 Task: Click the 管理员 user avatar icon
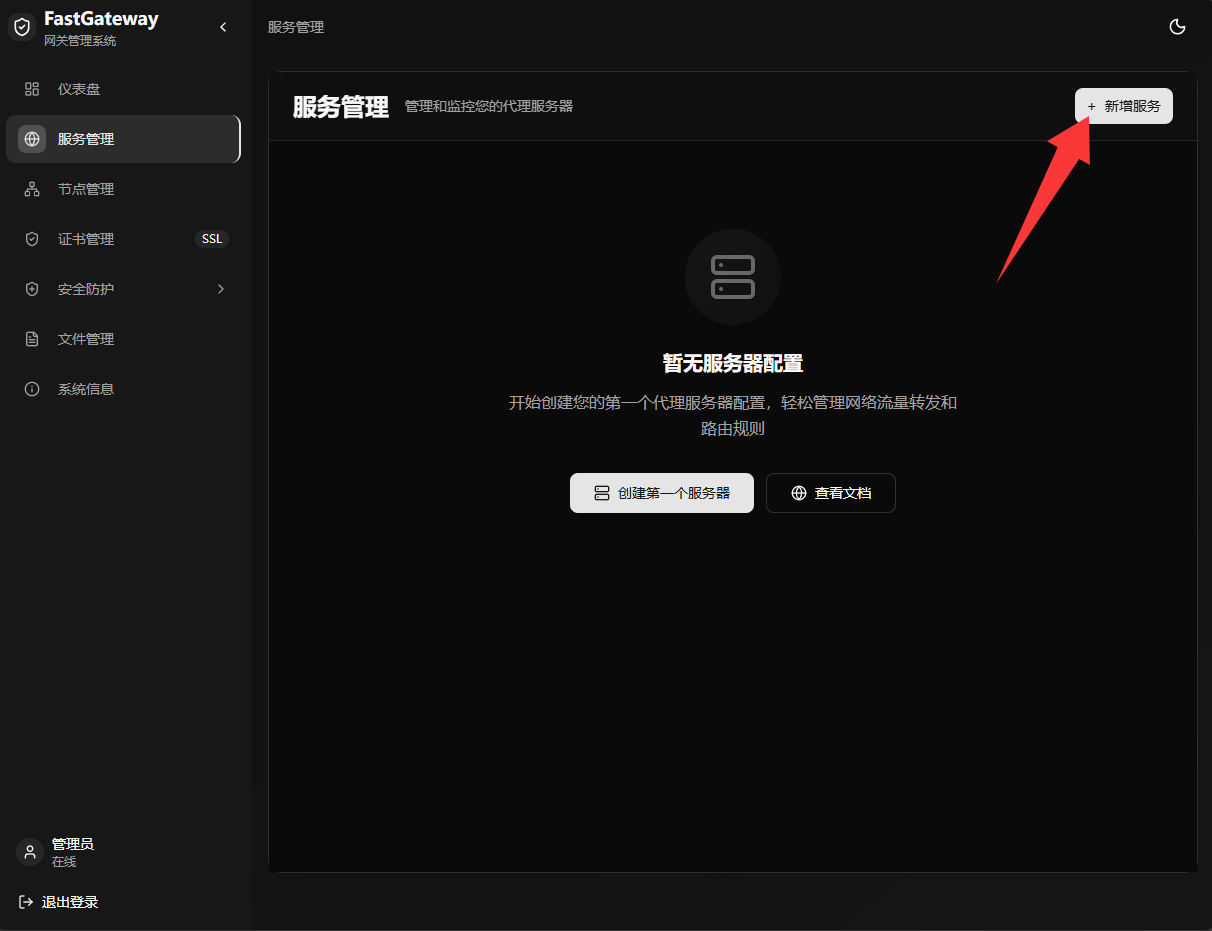click(30, 852)
